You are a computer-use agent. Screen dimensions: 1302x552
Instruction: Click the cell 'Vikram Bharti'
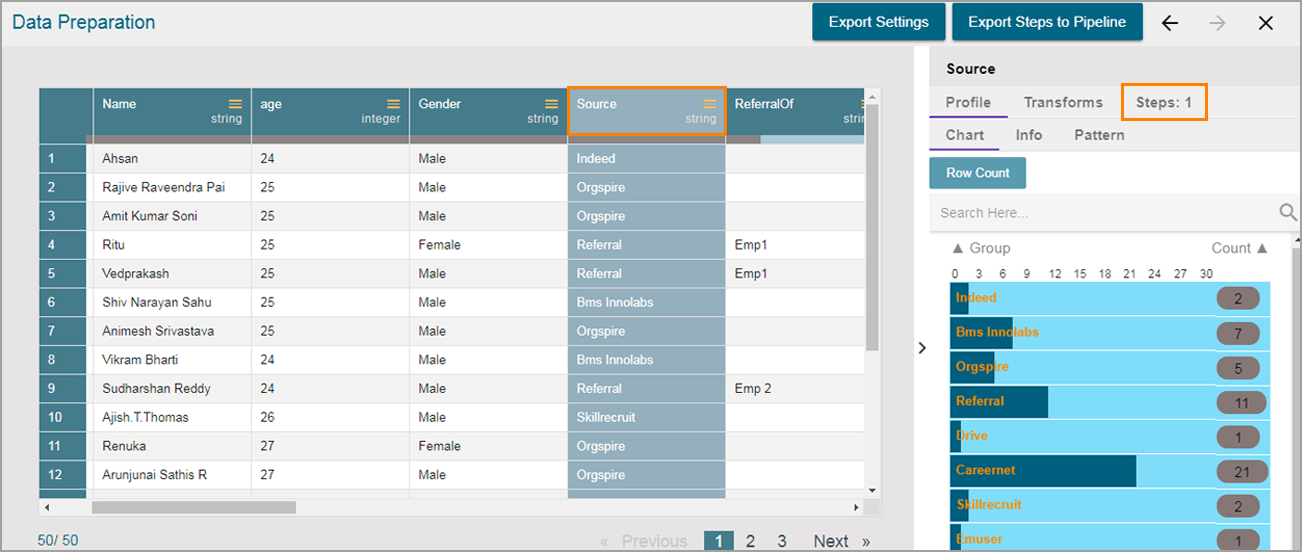(x=172, y=360)
